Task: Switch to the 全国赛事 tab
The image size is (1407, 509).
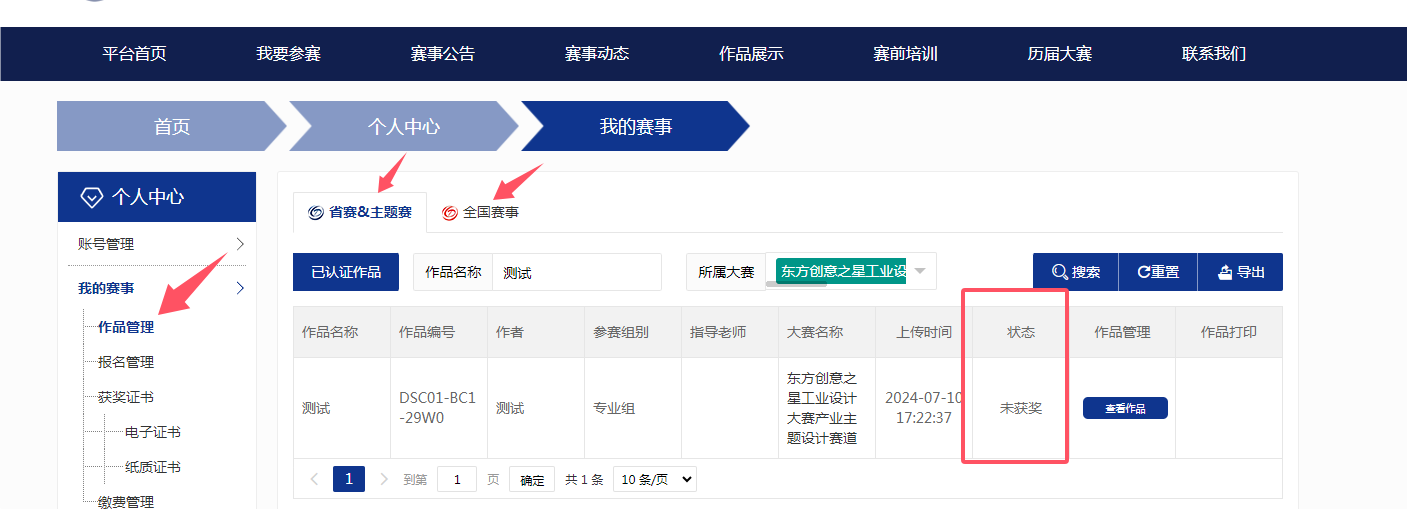Action: pos(481,212)
